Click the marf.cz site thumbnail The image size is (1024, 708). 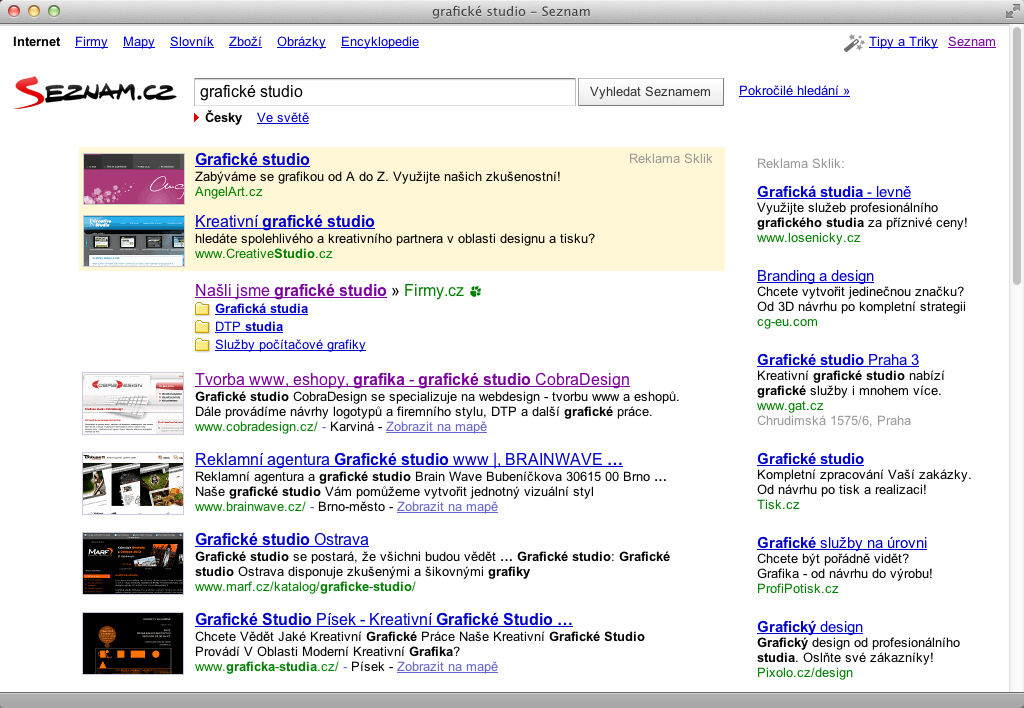[133, 563]
